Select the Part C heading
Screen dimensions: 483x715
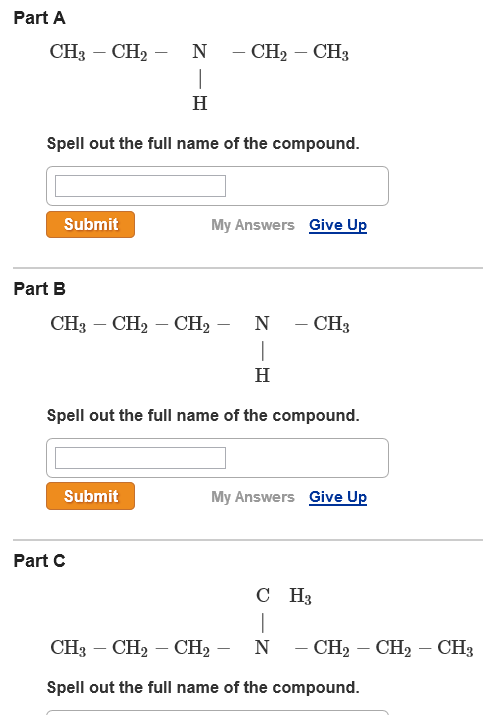click(40, 561)
